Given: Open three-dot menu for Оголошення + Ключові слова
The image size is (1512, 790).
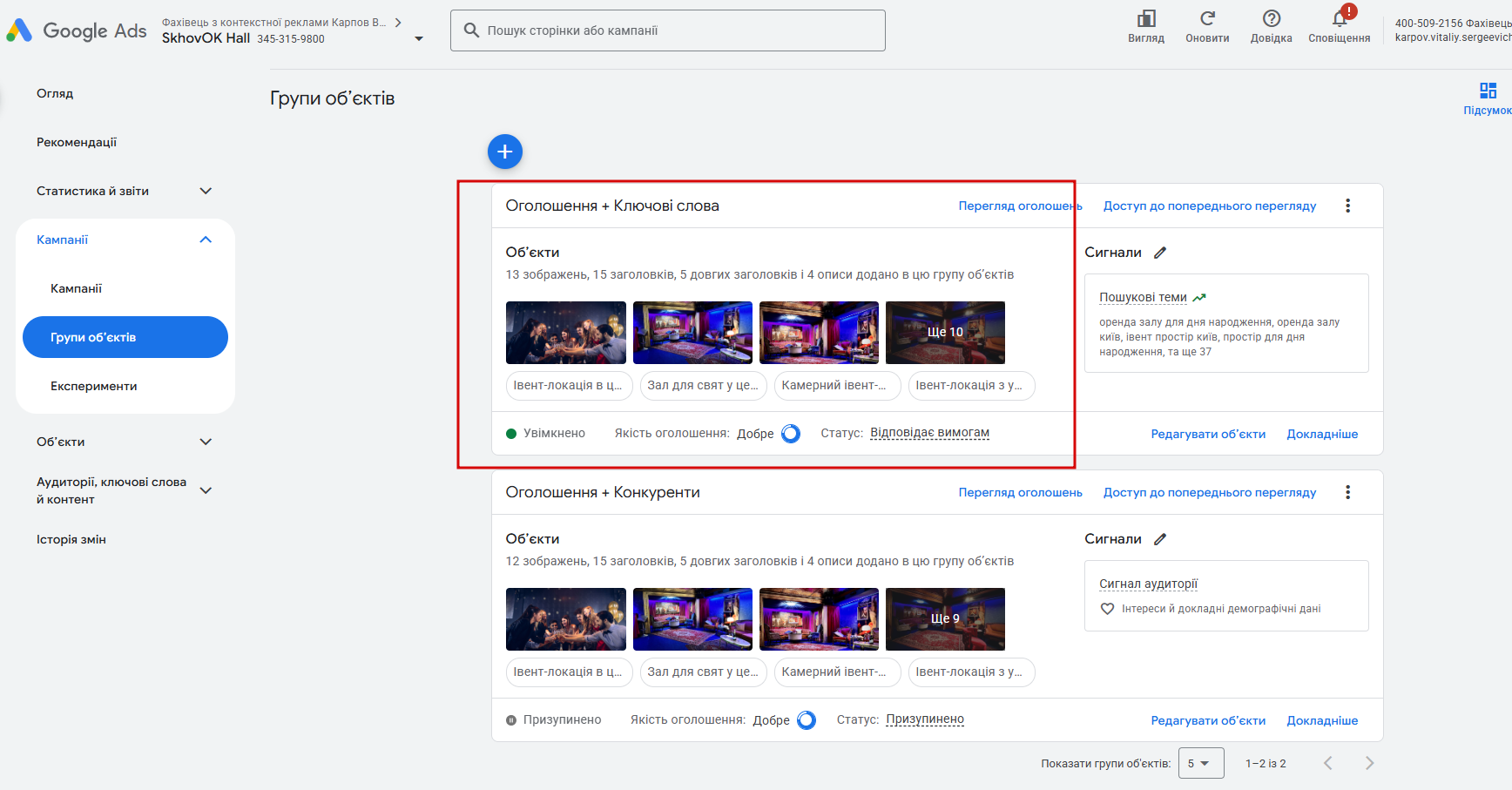Looking at the screenshot, I should [x=1348, y=206].
